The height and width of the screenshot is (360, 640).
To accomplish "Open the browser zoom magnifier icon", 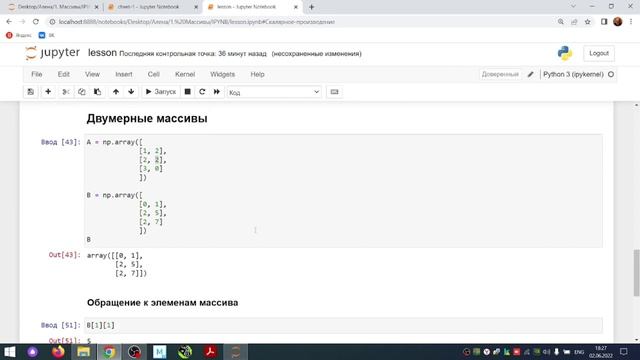I will click(x=561, y=22).
